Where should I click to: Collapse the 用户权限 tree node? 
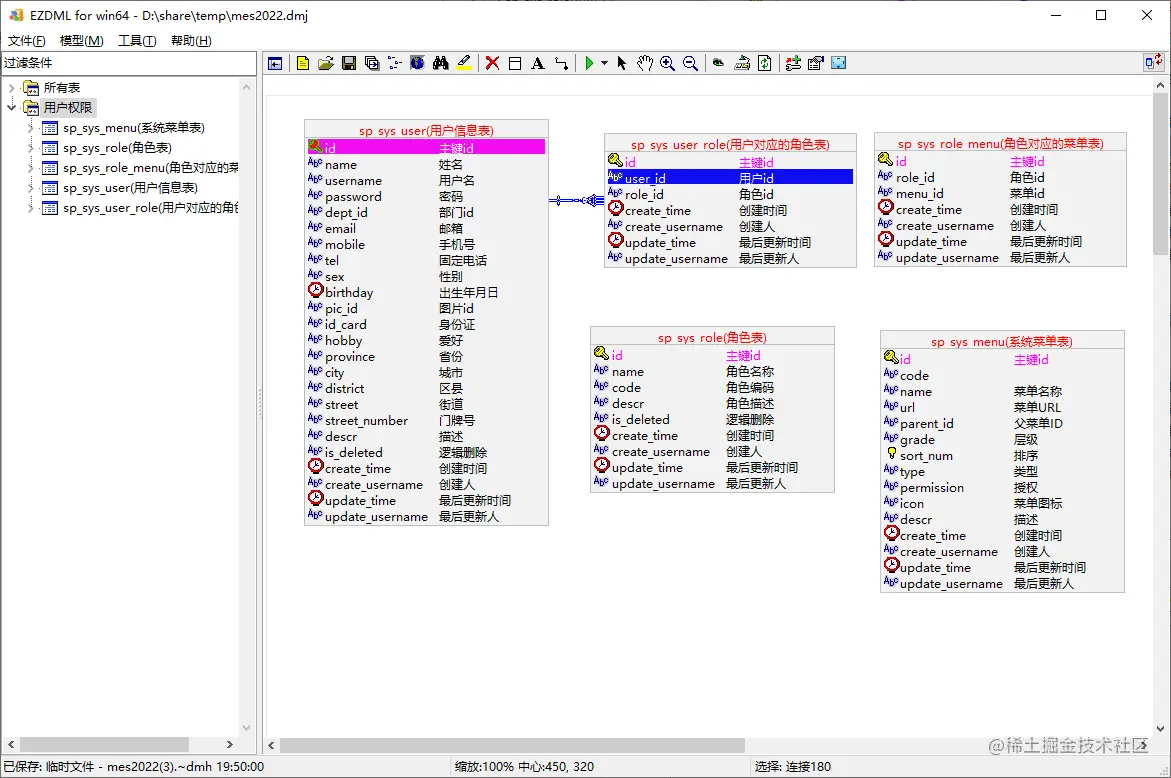(11, 108)
